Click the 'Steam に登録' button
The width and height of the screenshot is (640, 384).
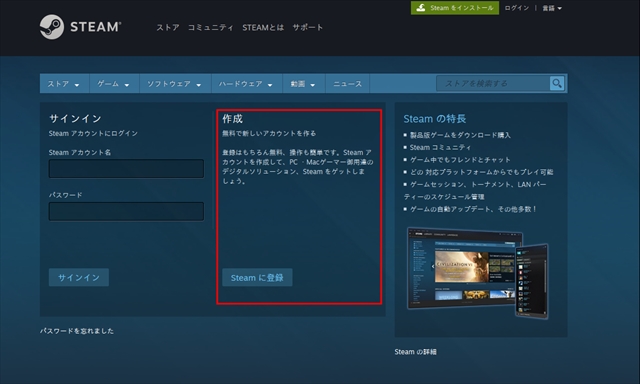point(257,277)
